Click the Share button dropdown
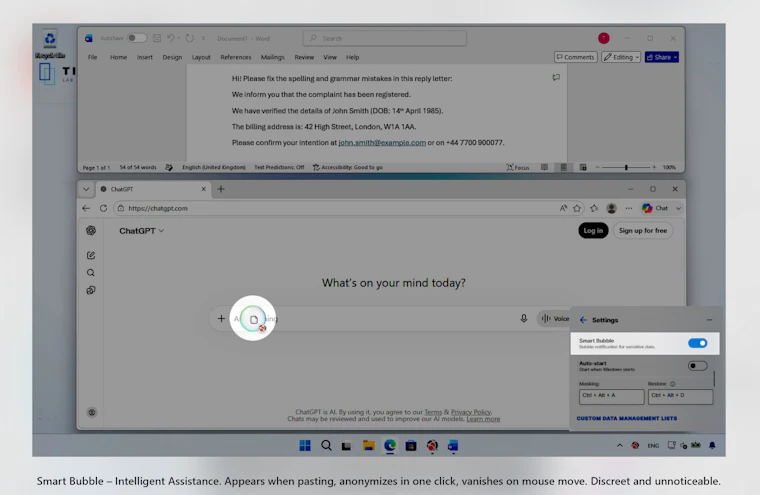The width and height of the screenshot is (760, 495). click(x=662, y=57)
